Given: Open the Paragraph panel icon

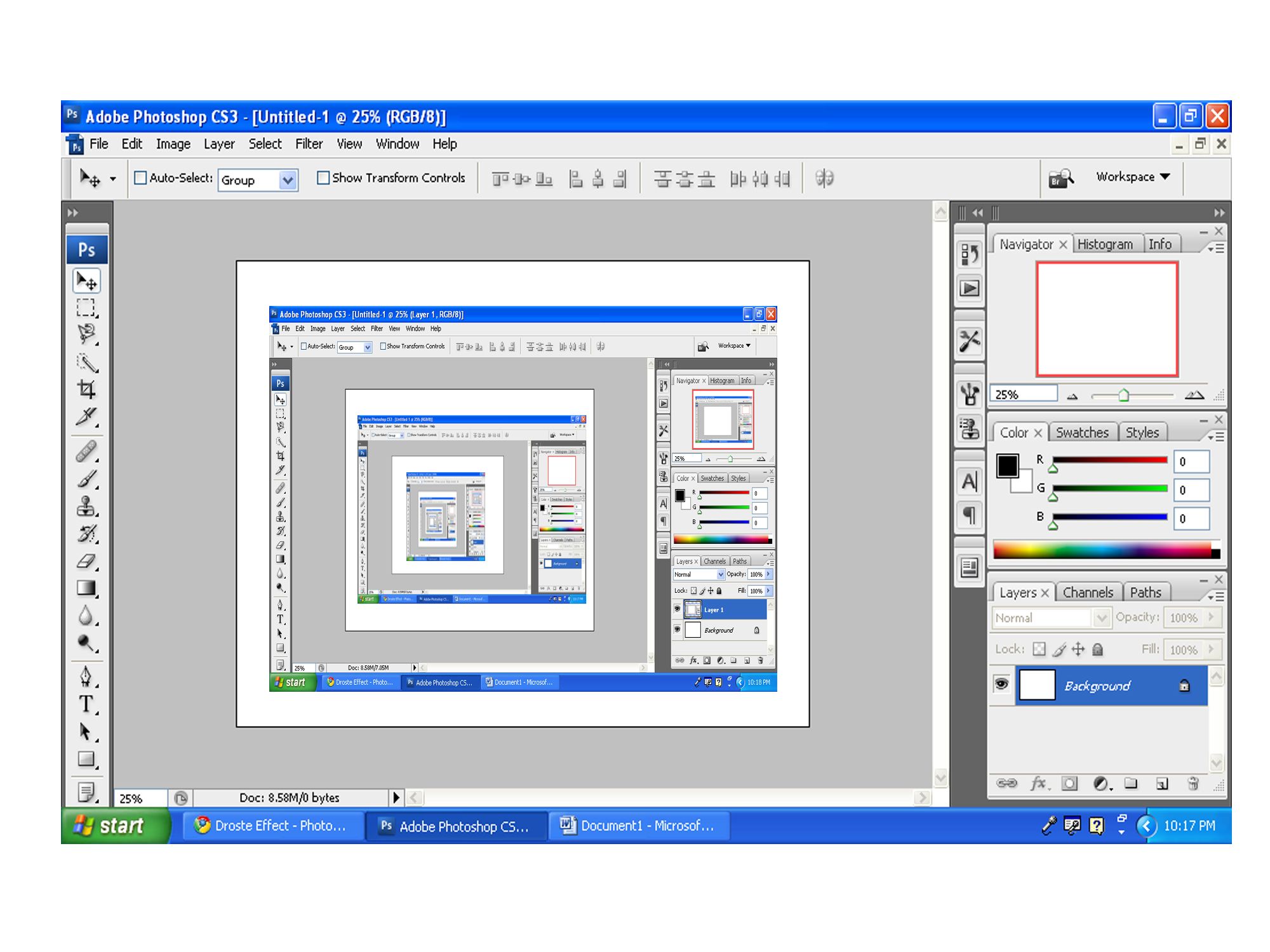Looking at the screenshot, I should (x=970, y=515).
